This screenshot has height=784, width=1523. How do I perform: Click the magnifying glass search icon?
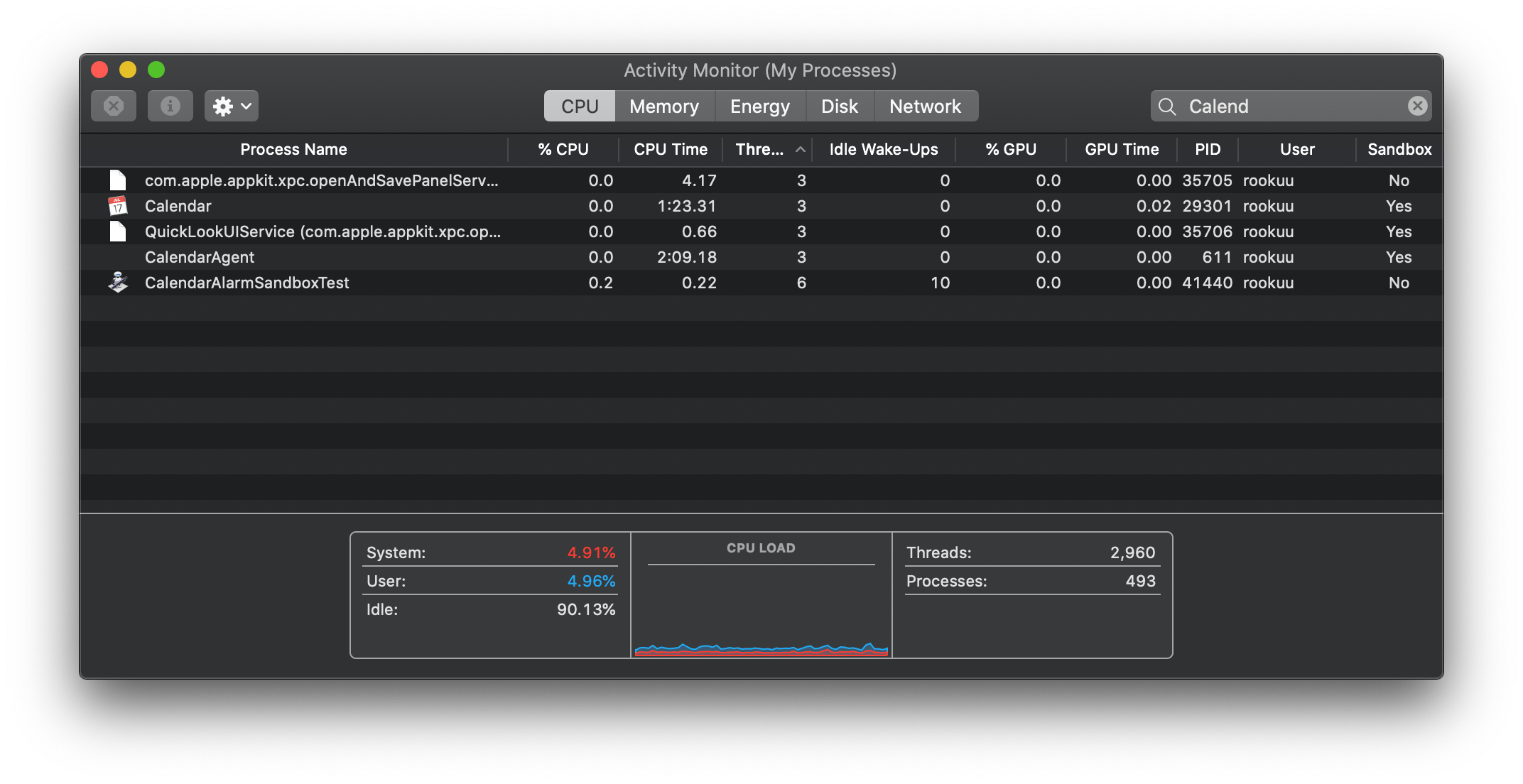click(1166, 107)
